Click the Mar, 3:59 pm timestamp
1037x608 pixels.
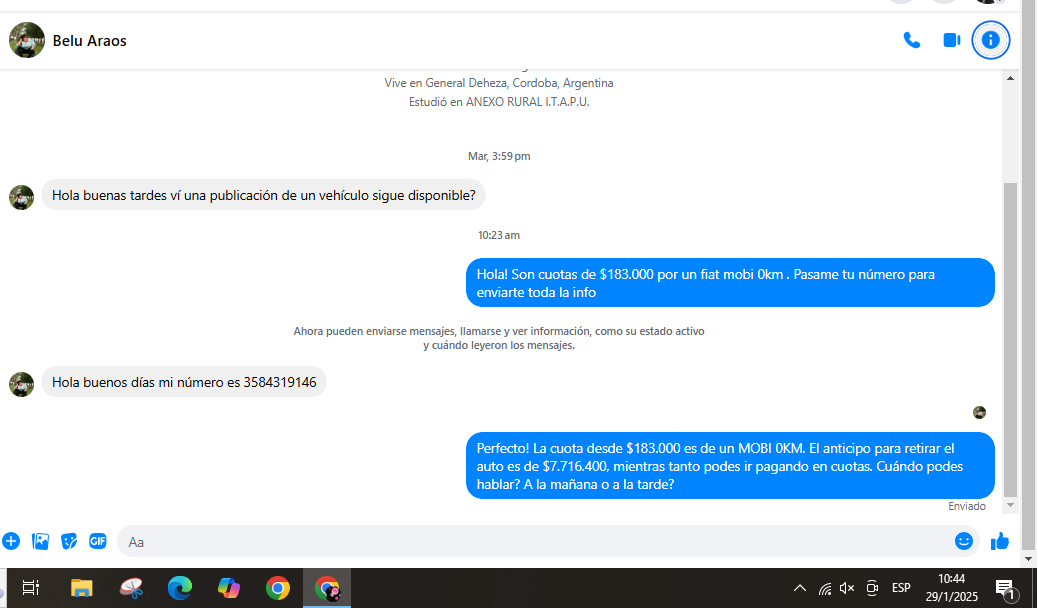[499, 156]
